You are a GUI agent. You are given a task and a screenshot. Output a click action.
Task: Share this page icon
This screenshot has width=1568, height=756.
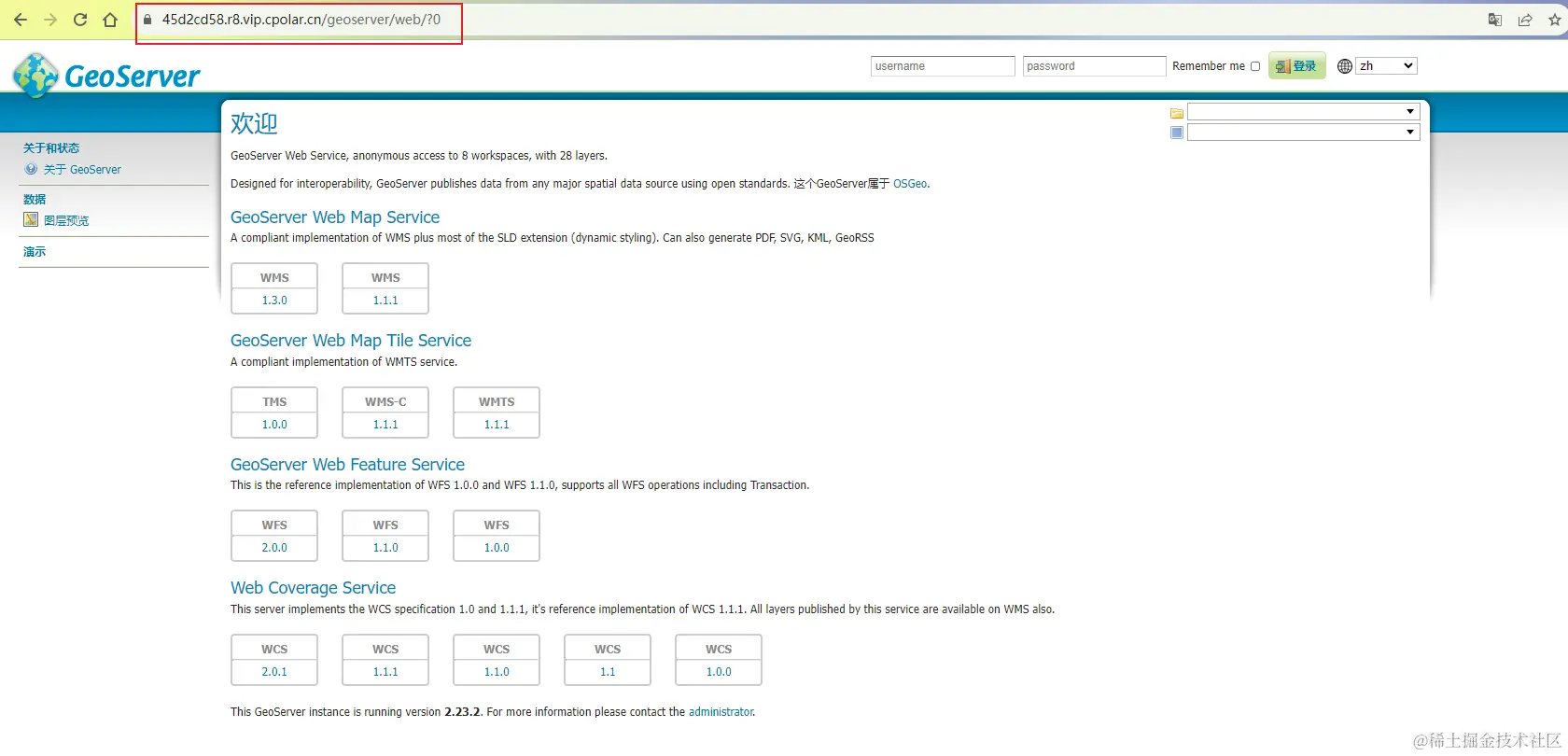pyautogui.click(x=1525, y=20)
